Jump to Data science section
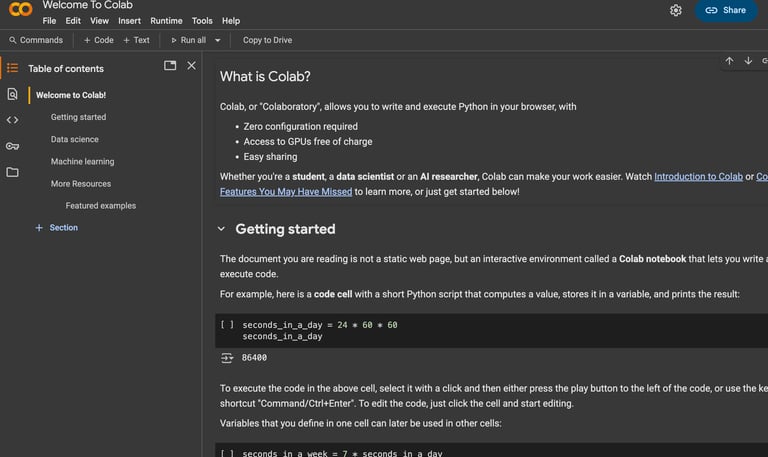 (74, 139)
